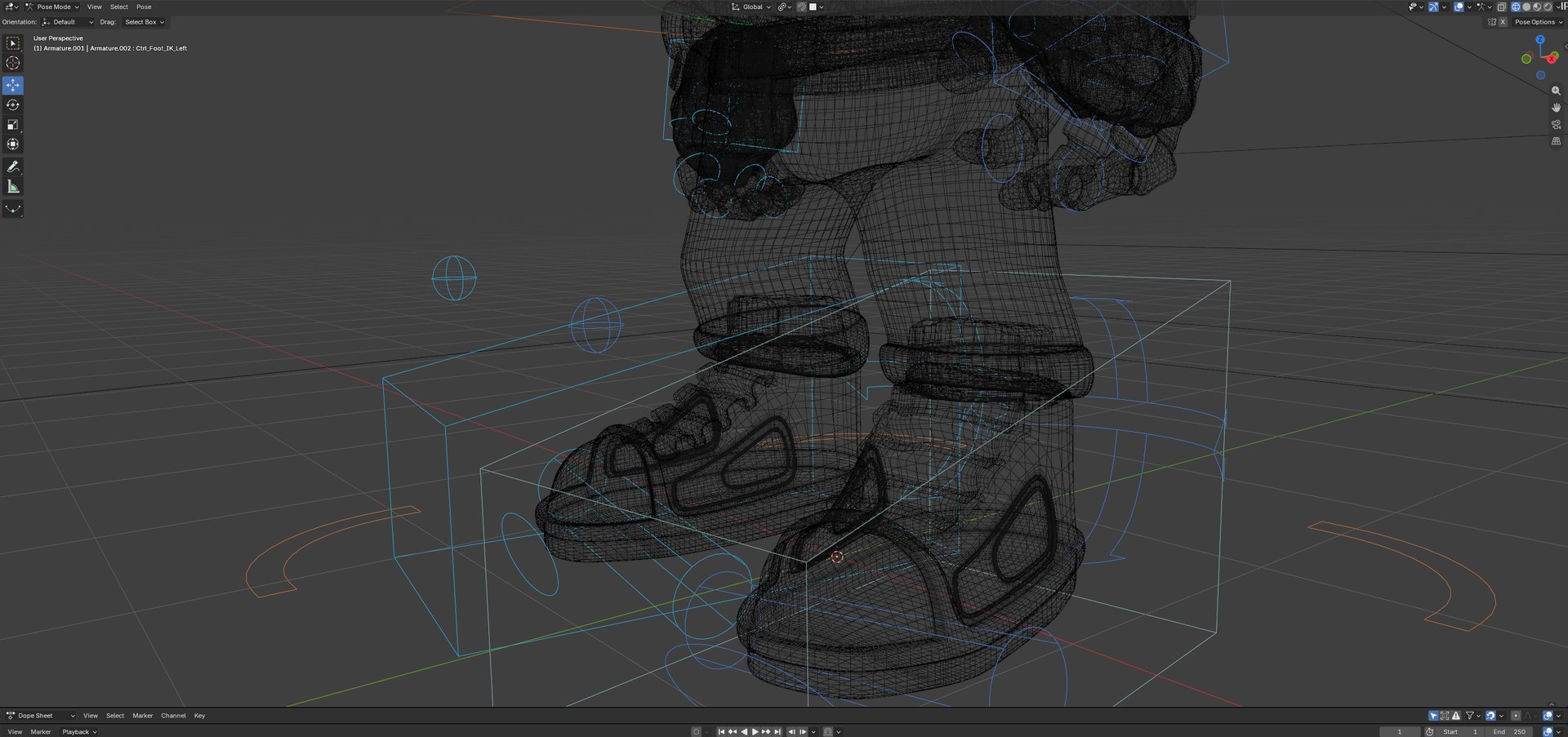Image resolution: width=1568 pixels, height=737 pixels.
Task: Click the pan view hand icon
Action: pyautogui.click(x=1556, y=108)
